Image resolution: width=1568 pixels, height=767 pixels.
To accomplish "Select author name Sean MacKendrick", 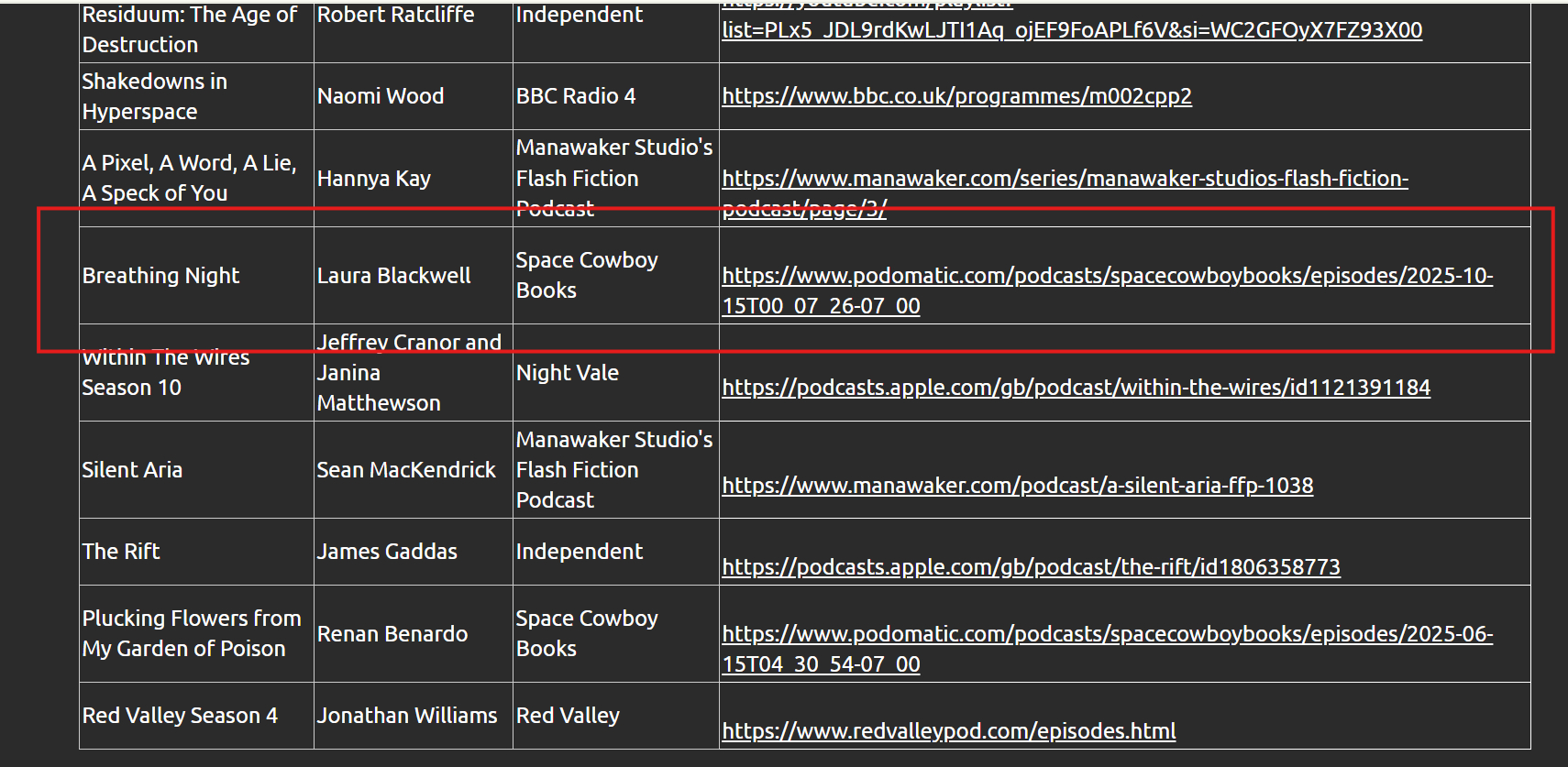I will 406,470.
